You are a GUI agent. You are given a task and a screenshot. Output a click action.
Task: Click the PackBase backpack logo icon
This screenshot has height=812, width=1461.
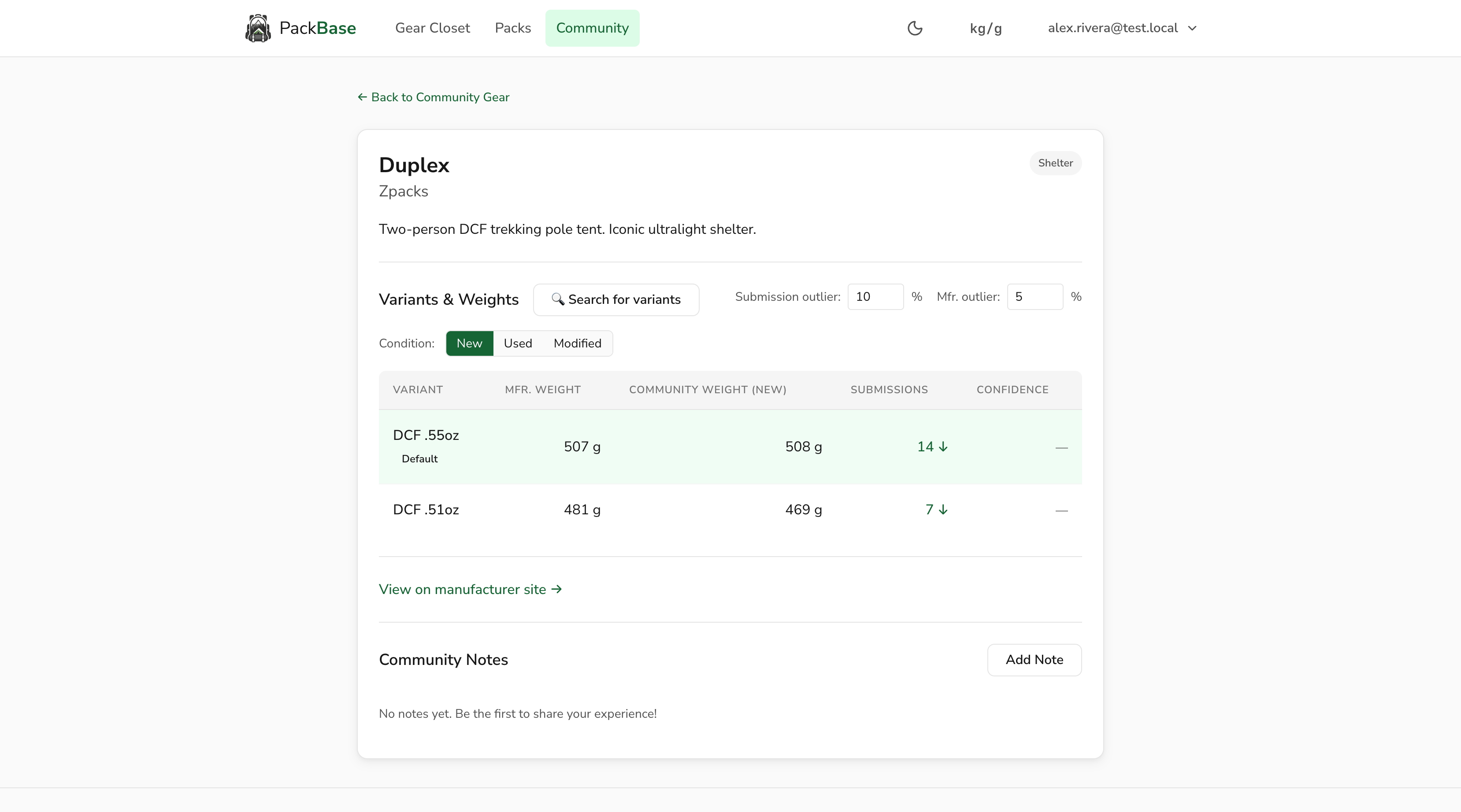click(259, 28)
